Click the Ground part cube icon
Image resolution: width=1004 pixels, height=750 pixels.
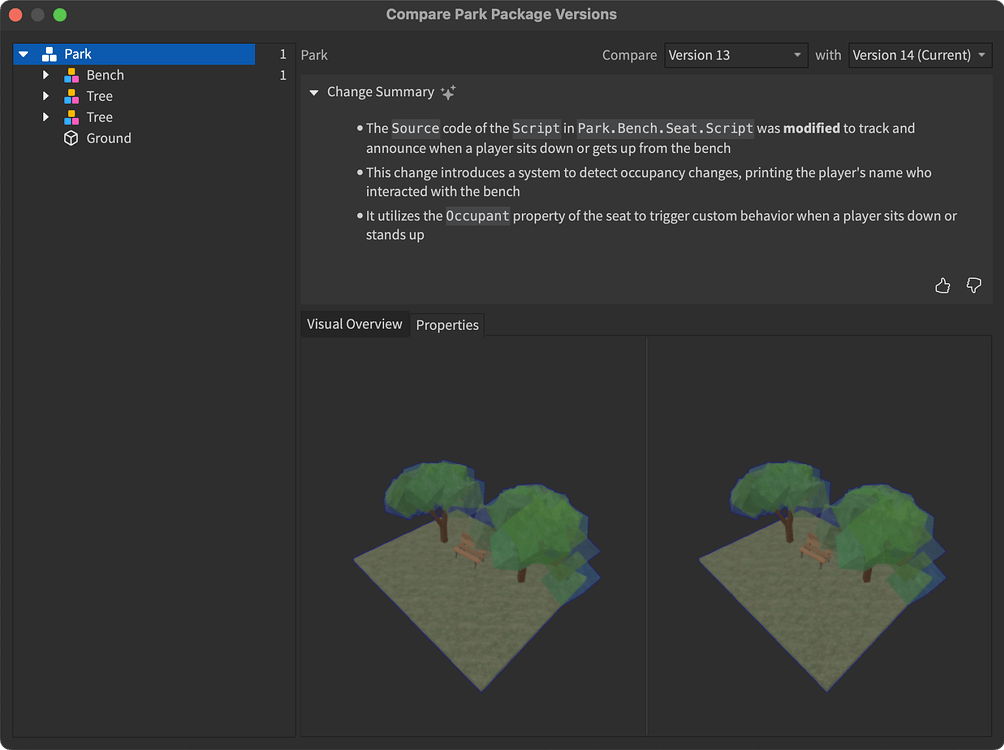[x=69, y=138]
